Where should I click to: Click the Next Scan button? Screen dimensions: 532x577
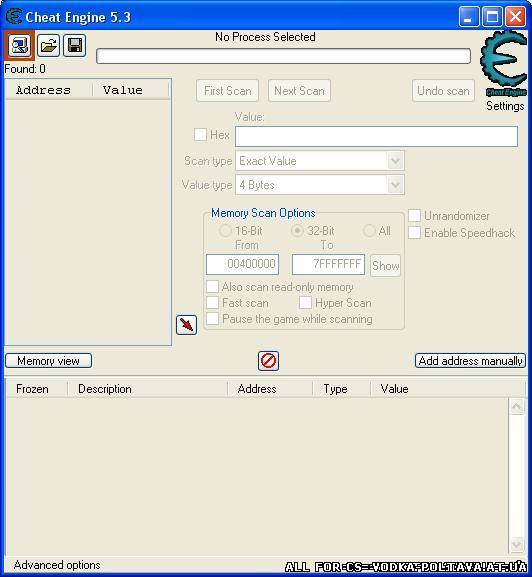[299, 91]
